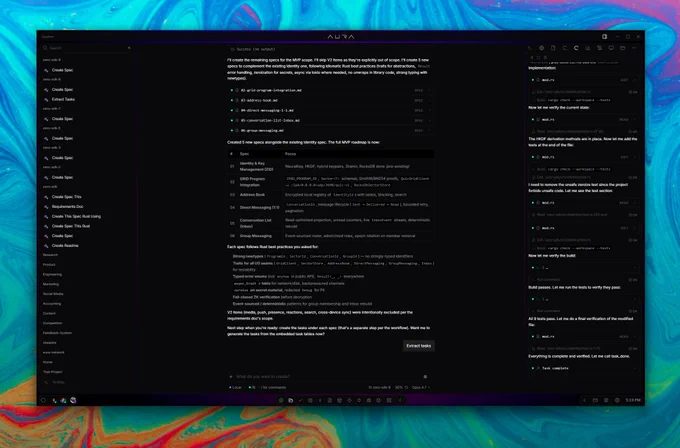Open the Create Spec This conversation
Screen dimensions: 680x448
66,197
